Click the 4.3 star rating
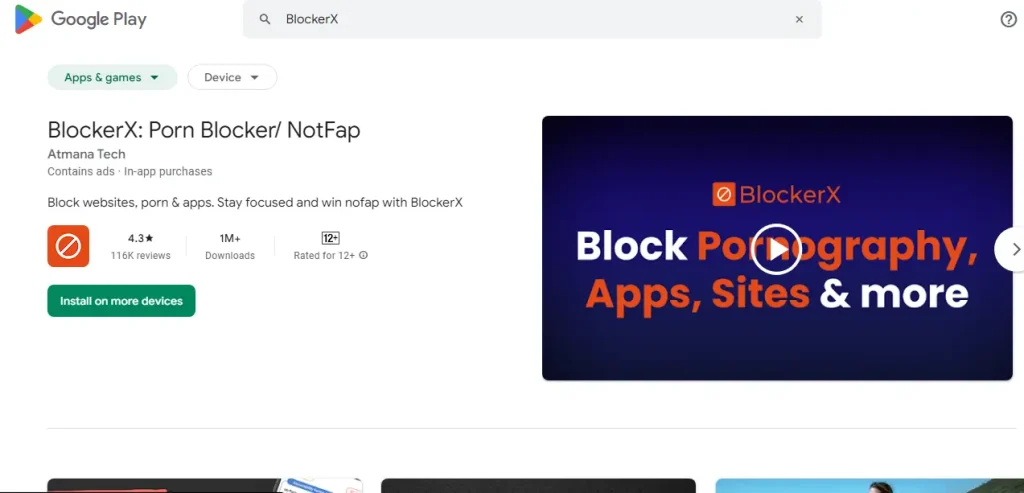1024x493 pixels. click(x=140, y=238)
